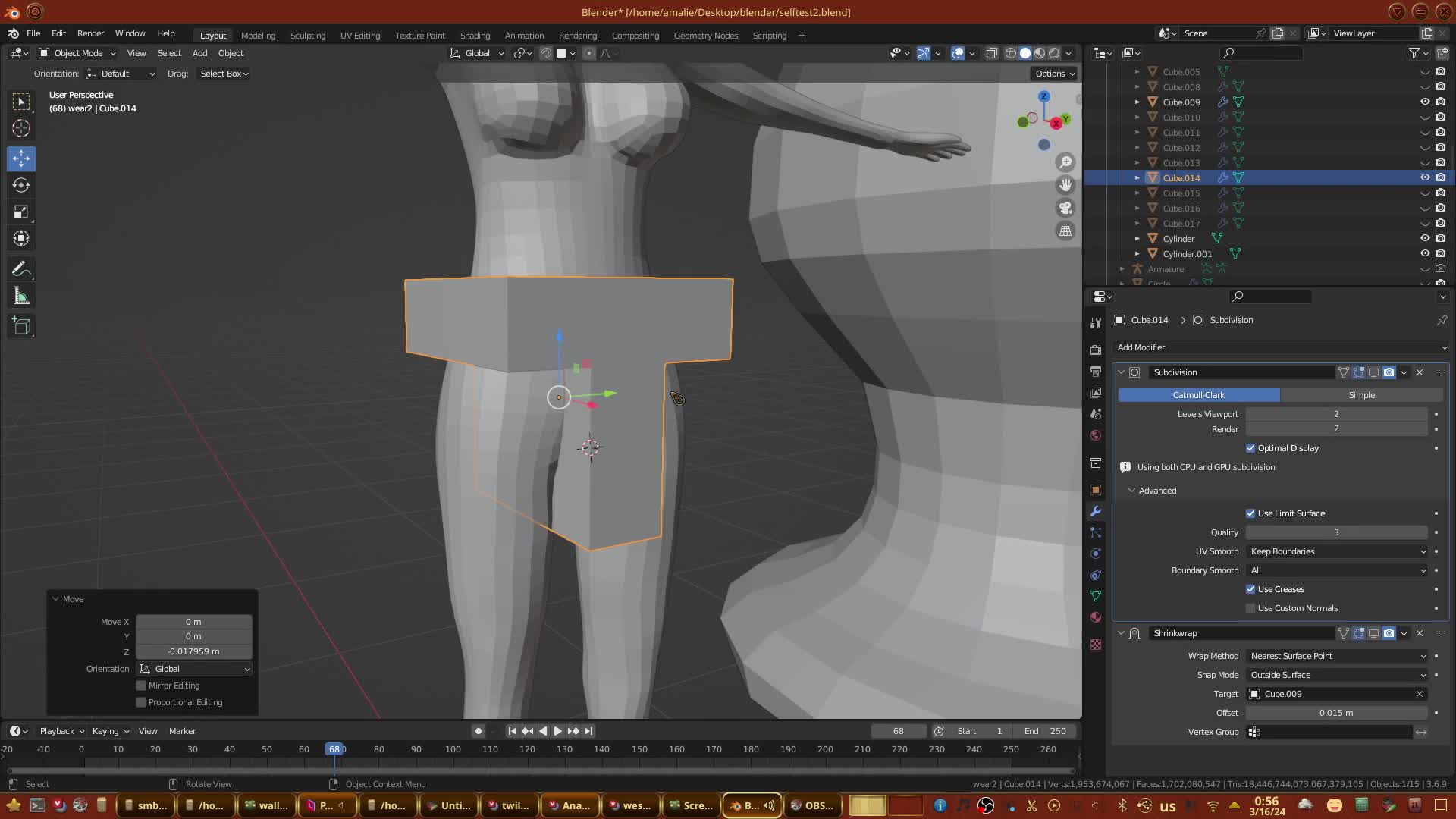Open the Modifier properties wrench tab

point(1096,511)
